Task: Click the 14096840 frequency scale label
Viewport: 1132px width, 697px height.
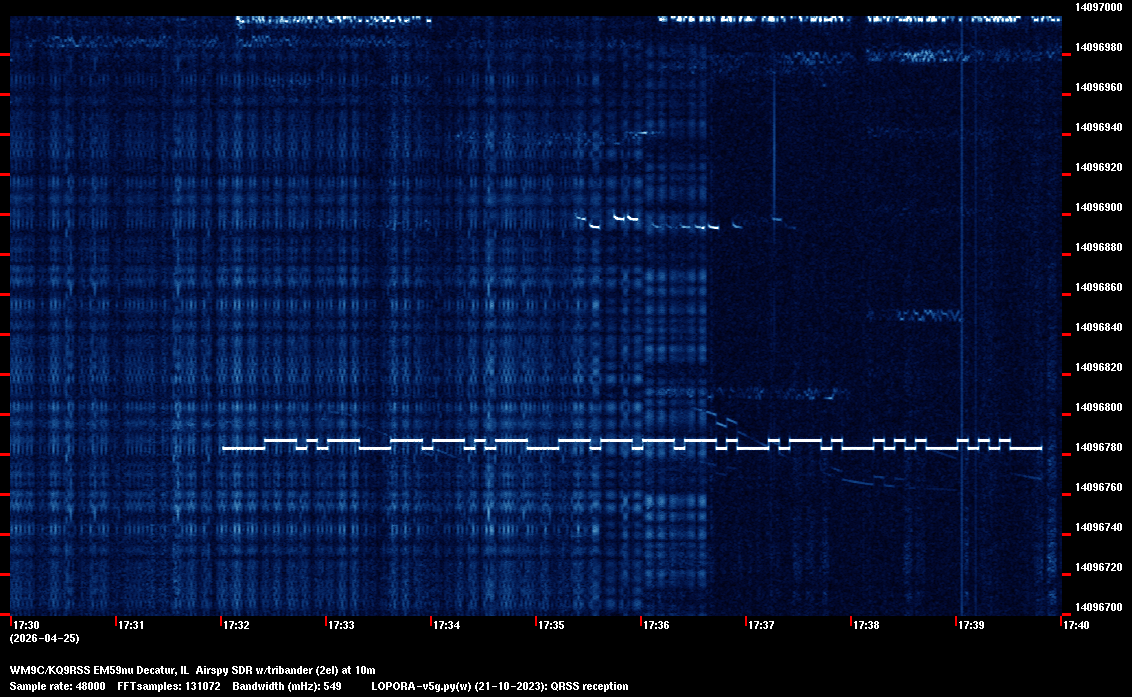Action: (1098, 327)
